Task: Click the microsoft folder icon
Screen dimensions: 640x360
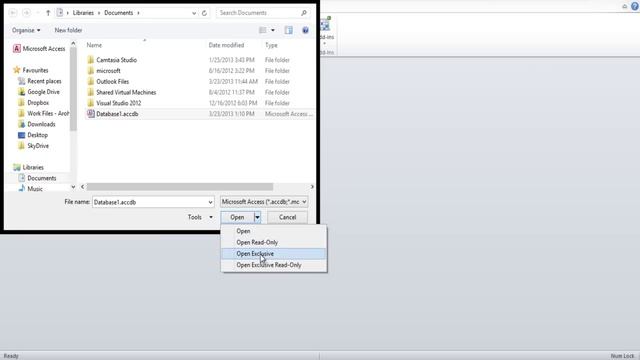Action: click(91, 71)
